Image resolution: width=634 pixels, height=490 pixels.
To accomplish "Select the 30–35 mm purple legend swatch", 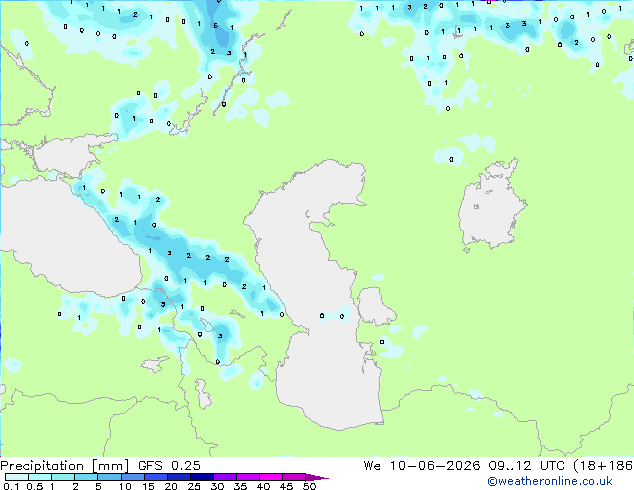I will (224, 477).
